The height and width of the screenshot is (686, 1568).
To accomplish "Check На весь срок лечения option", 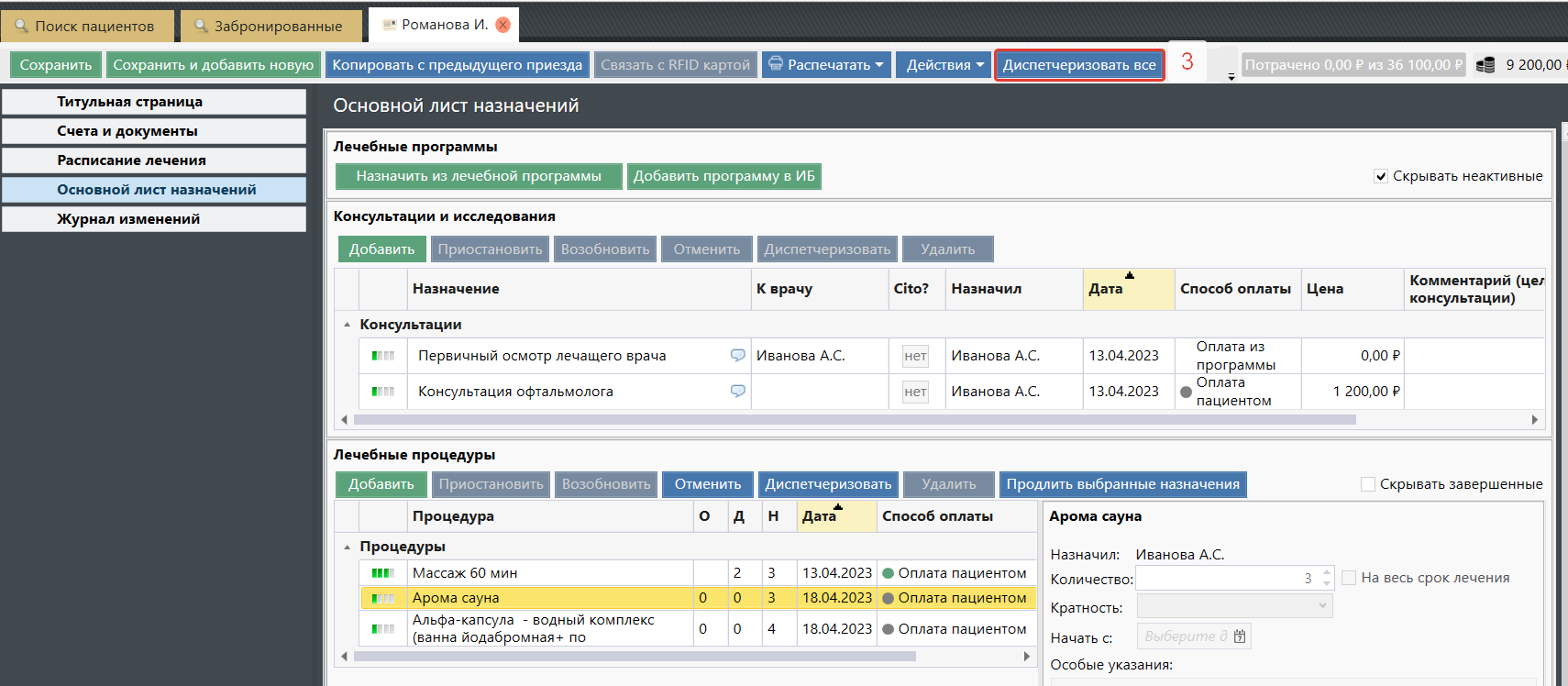I will tap(1349, 578).
